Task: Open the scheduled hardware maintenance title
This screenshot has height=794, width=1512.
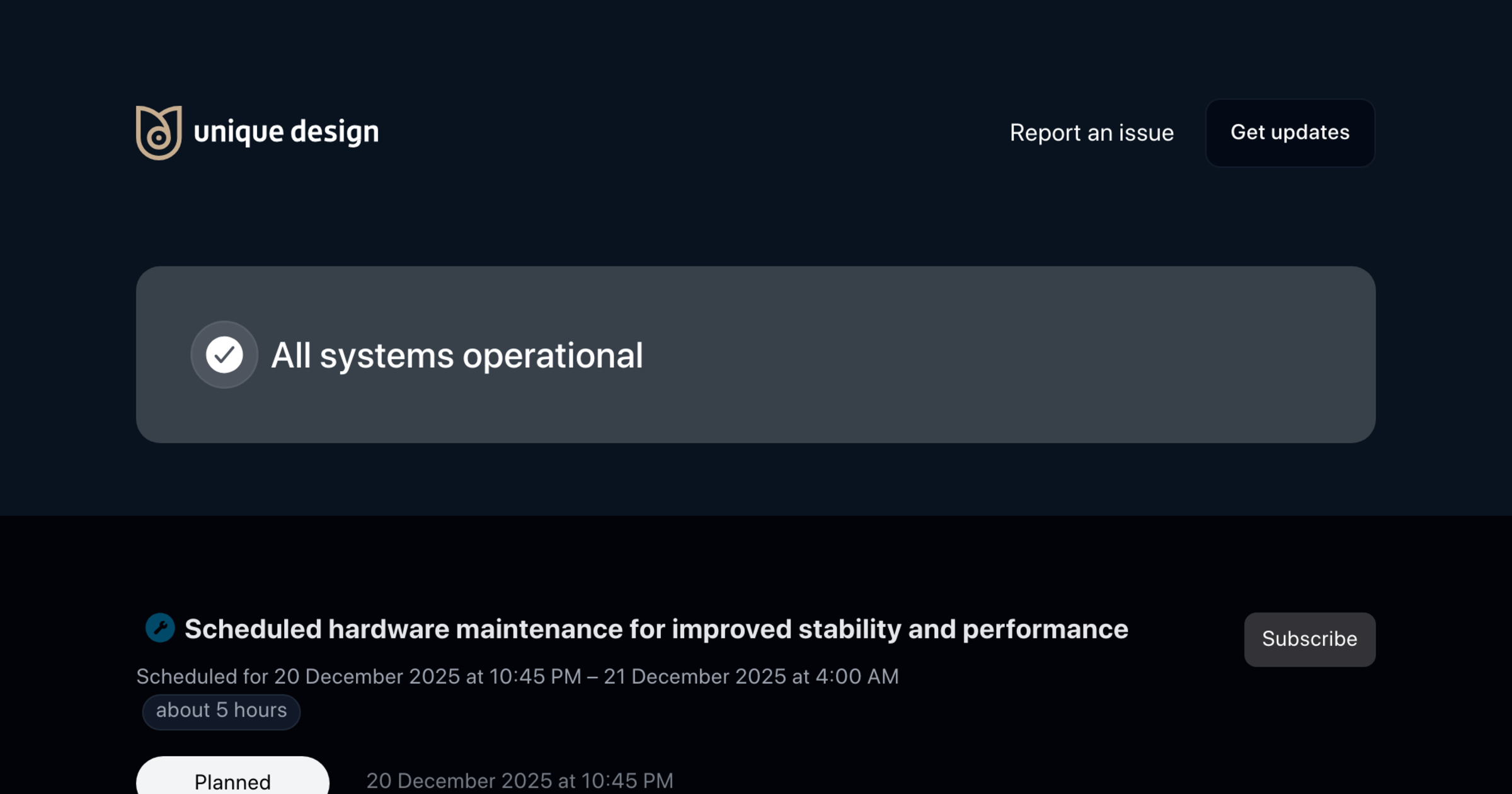Action: tap(656, 629)
